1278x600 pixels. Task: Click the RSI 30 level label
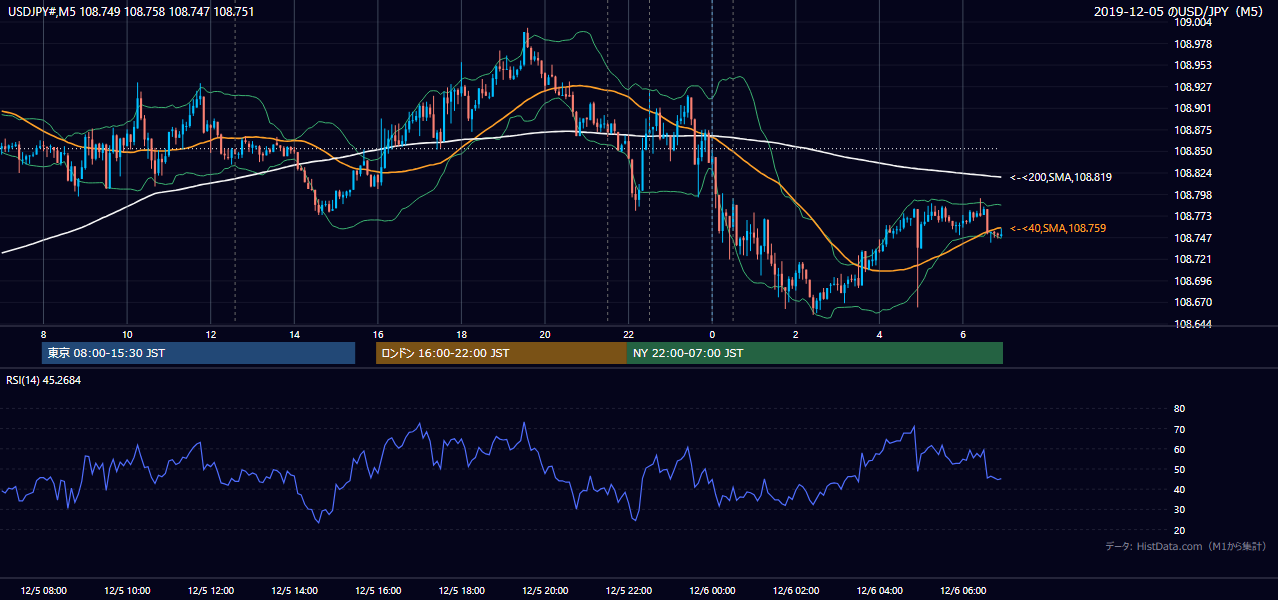tap(1179, 510)
